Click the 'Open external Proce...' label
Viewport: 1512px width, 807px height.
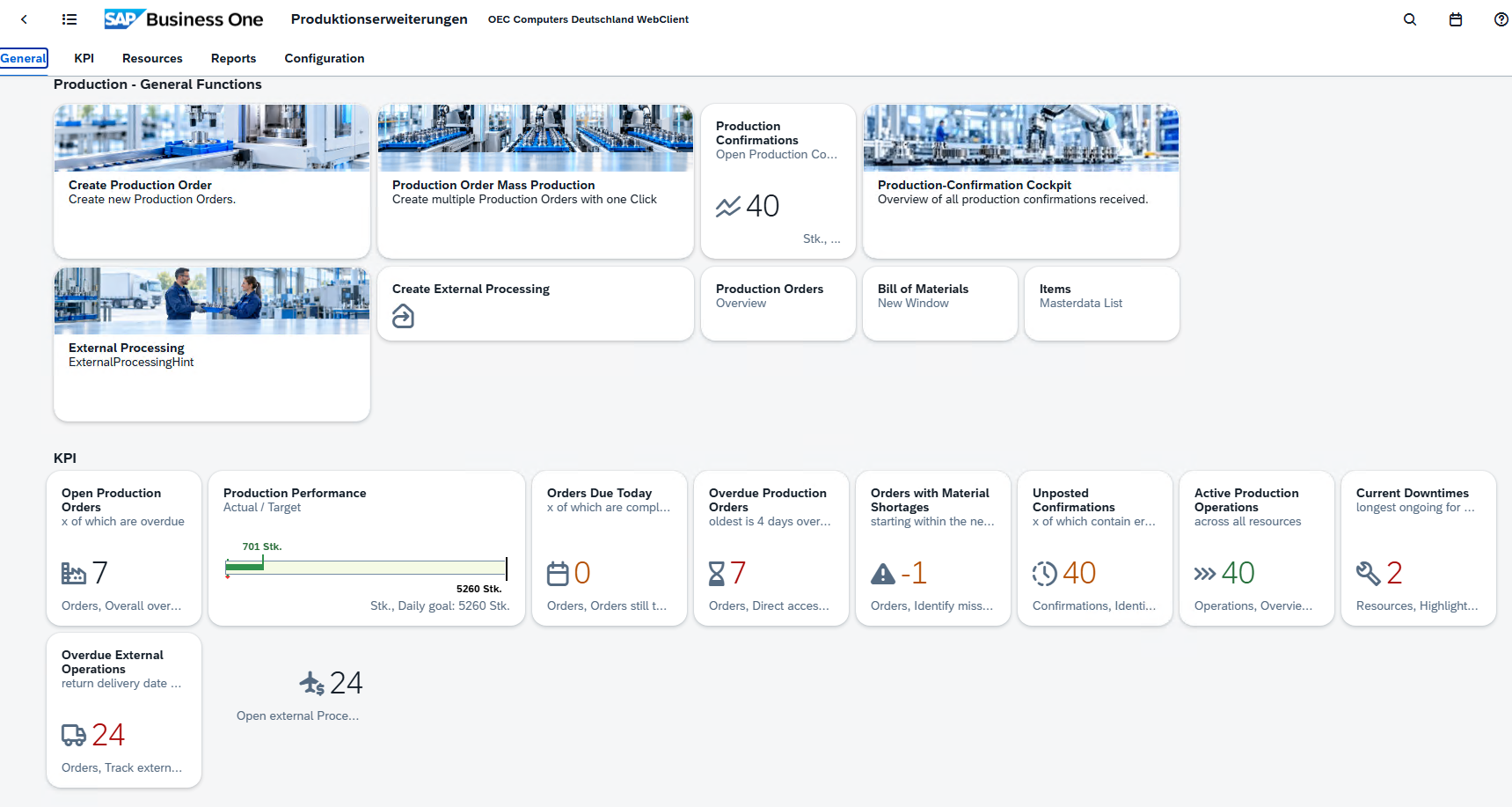point(298,716)
